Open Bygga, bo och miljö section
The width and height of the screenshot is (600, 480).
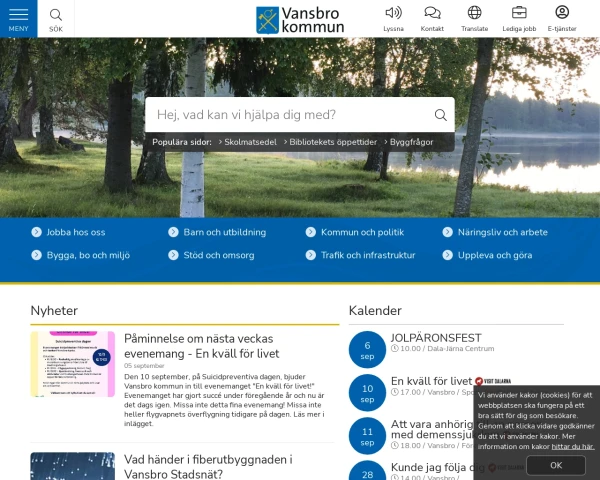(x=88, y=255)
